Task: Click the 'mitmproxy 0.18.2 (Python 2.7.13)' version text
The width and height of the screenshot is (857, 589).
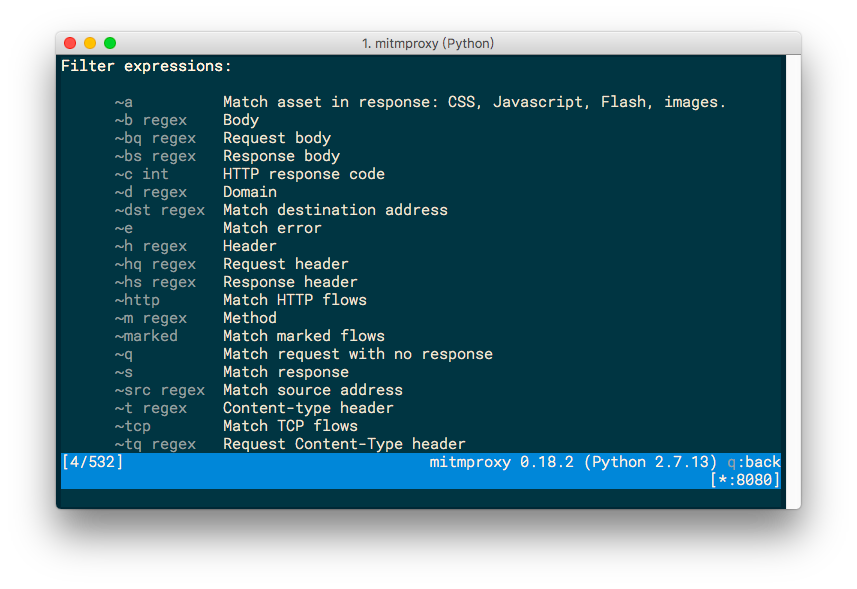Action: pyautogui.click(x=573, y=462)
